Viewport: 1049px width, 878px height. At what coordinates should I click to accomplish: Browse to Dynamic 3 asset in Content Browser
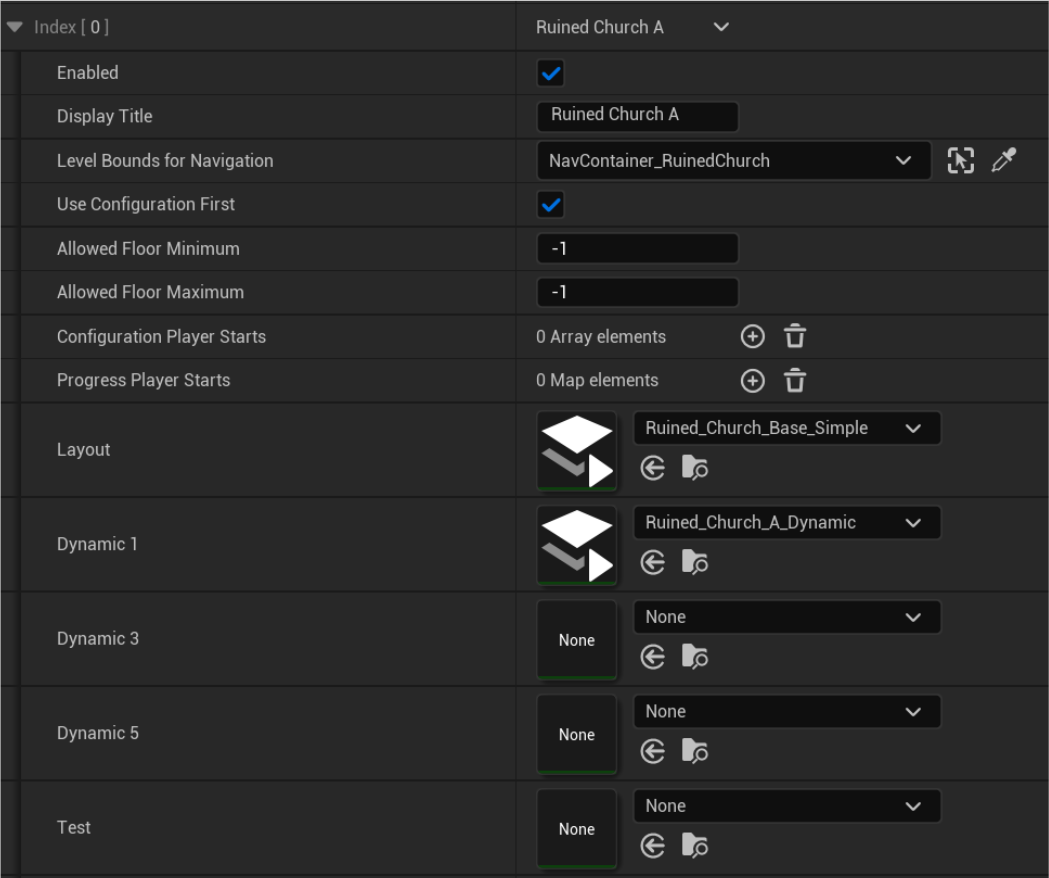[x=696, y=657]
